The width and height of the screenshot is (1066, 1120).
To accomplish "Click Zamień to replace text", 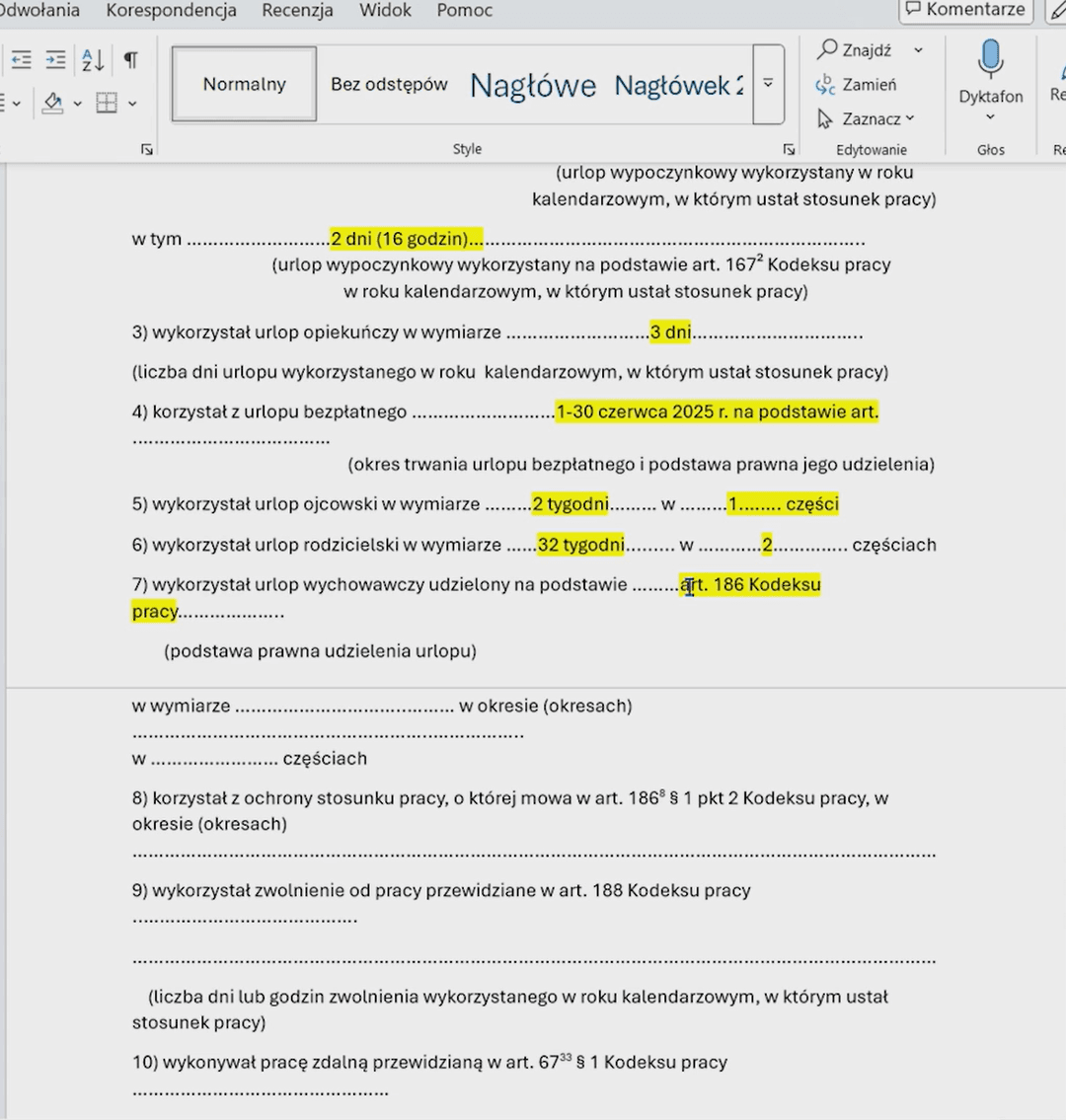I will click(857, 85).
